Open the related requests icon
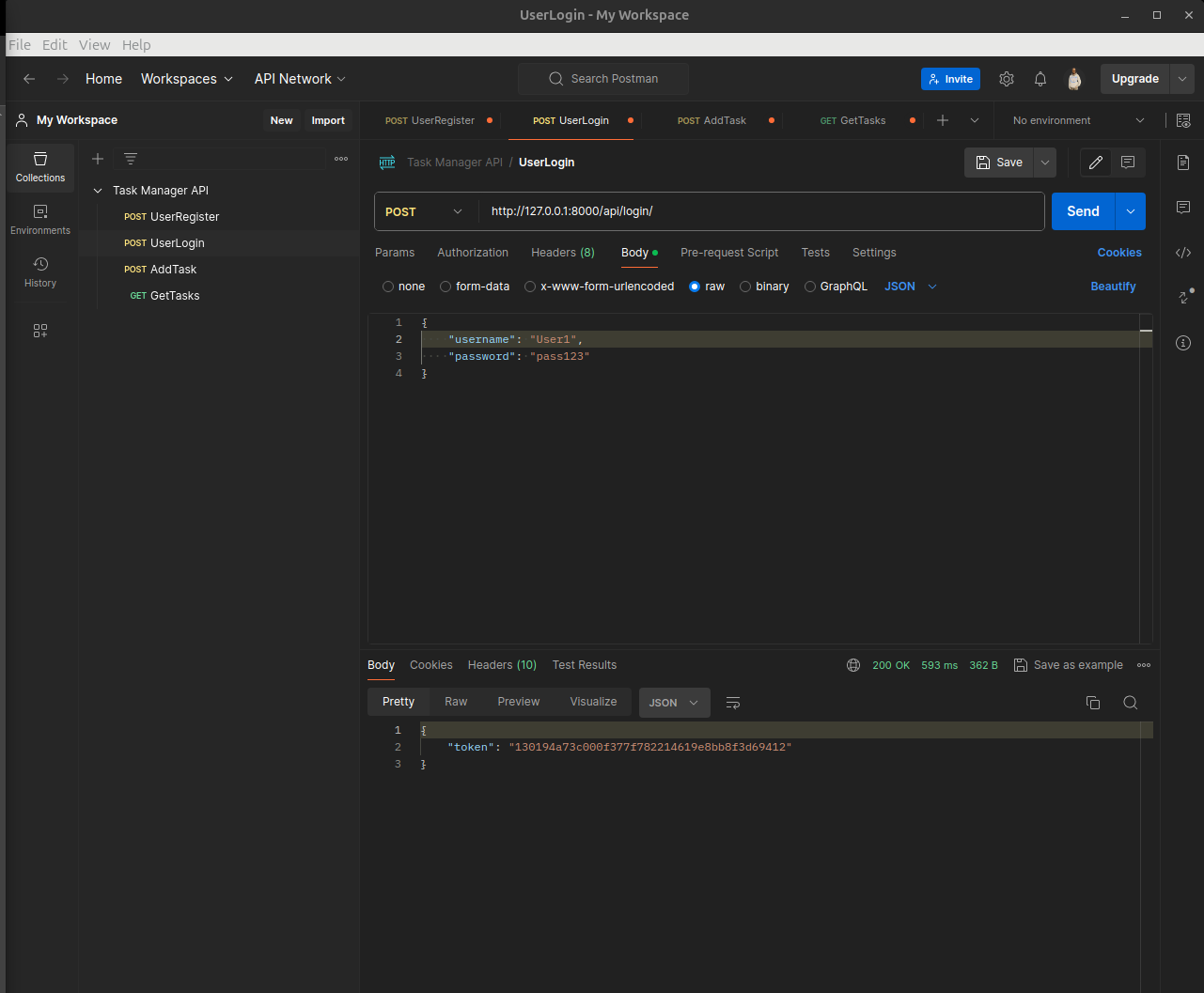The width and height of the screenshot is (1204, 993). click(x=1184, y=297)
